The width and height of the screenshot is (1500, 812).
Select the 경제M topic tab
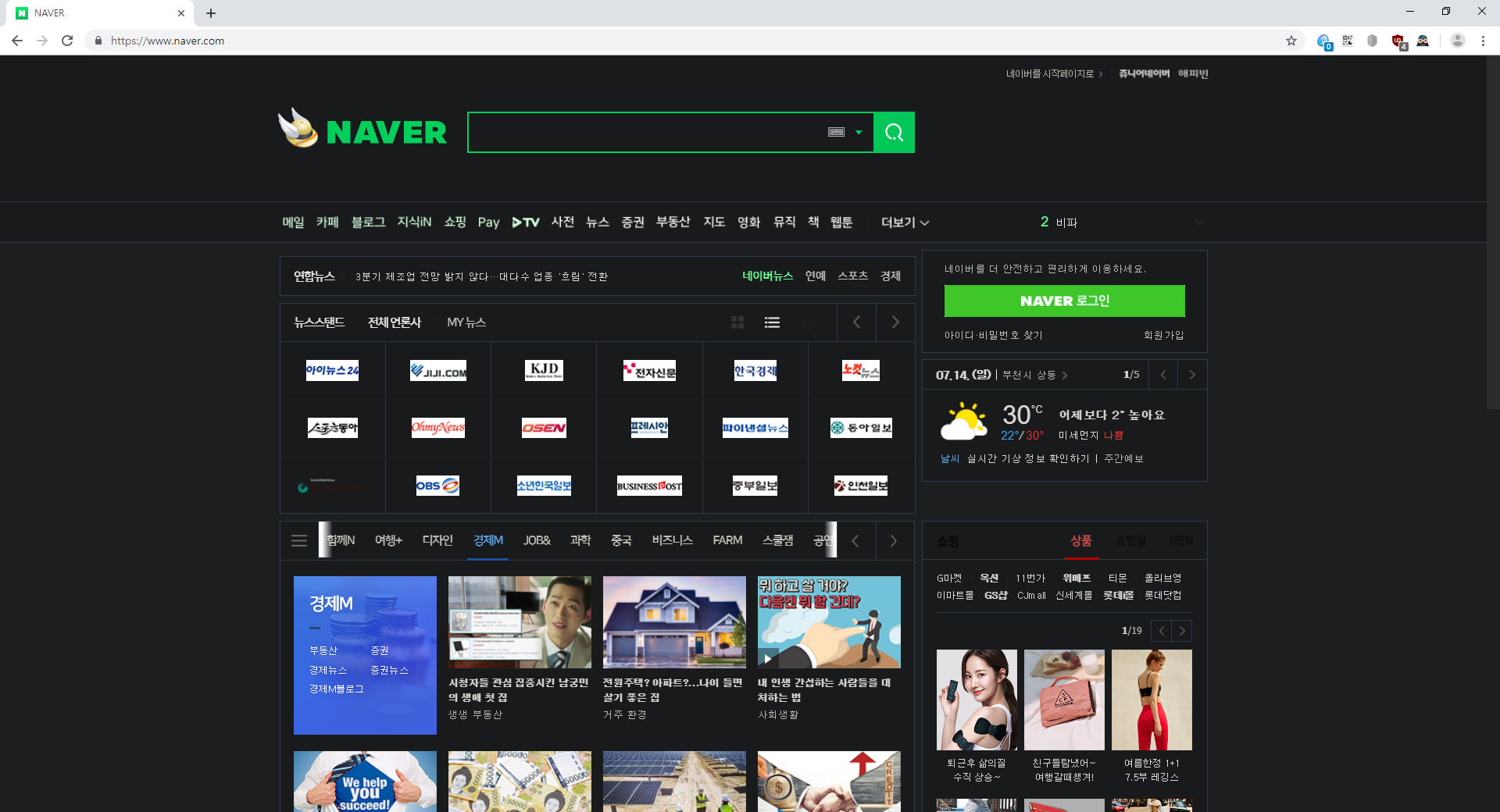[488, 540]
